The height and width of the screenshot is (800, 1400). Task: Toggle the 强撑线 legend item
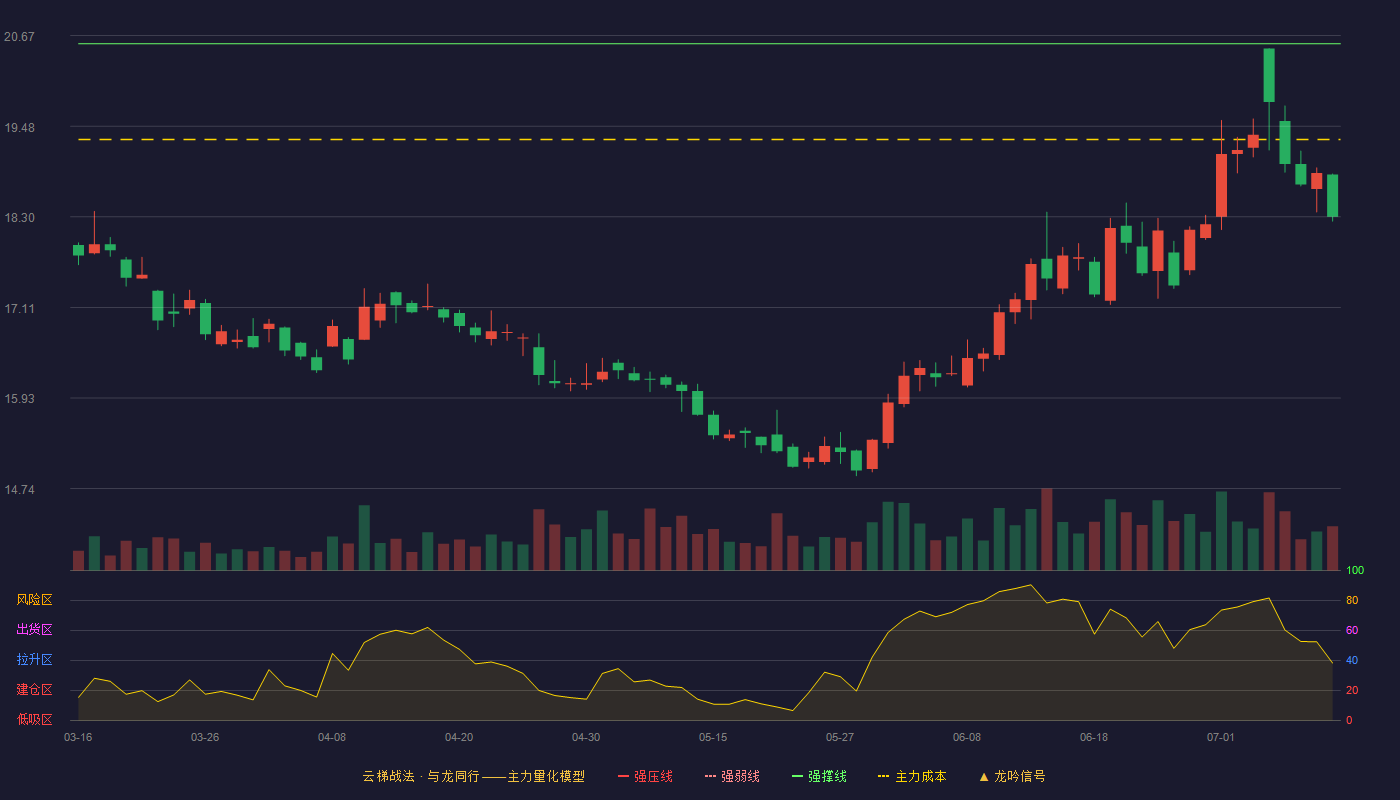click(x=819, y=776)
